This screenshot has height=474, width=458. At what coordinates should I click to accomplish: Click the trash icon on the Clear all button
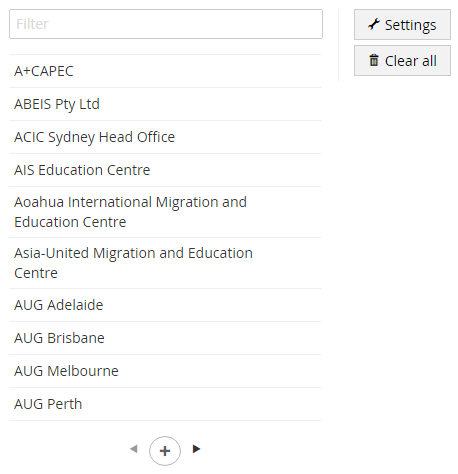[374, 60]
